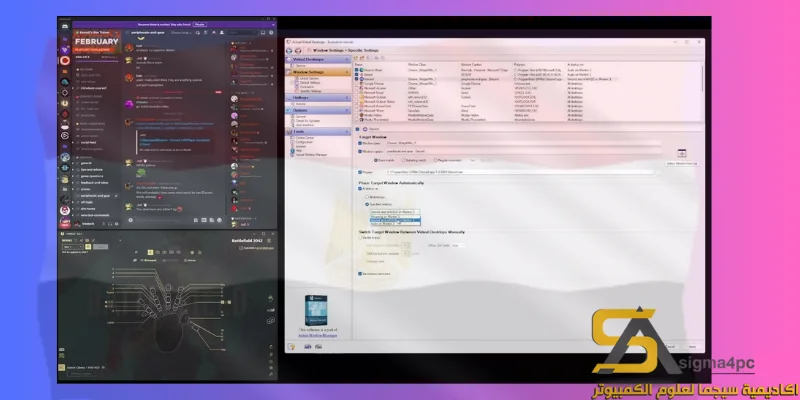Deafen headphones icon in Discord user panel
Viewport: 800px width, 400px height.
(x=110, y=223)
